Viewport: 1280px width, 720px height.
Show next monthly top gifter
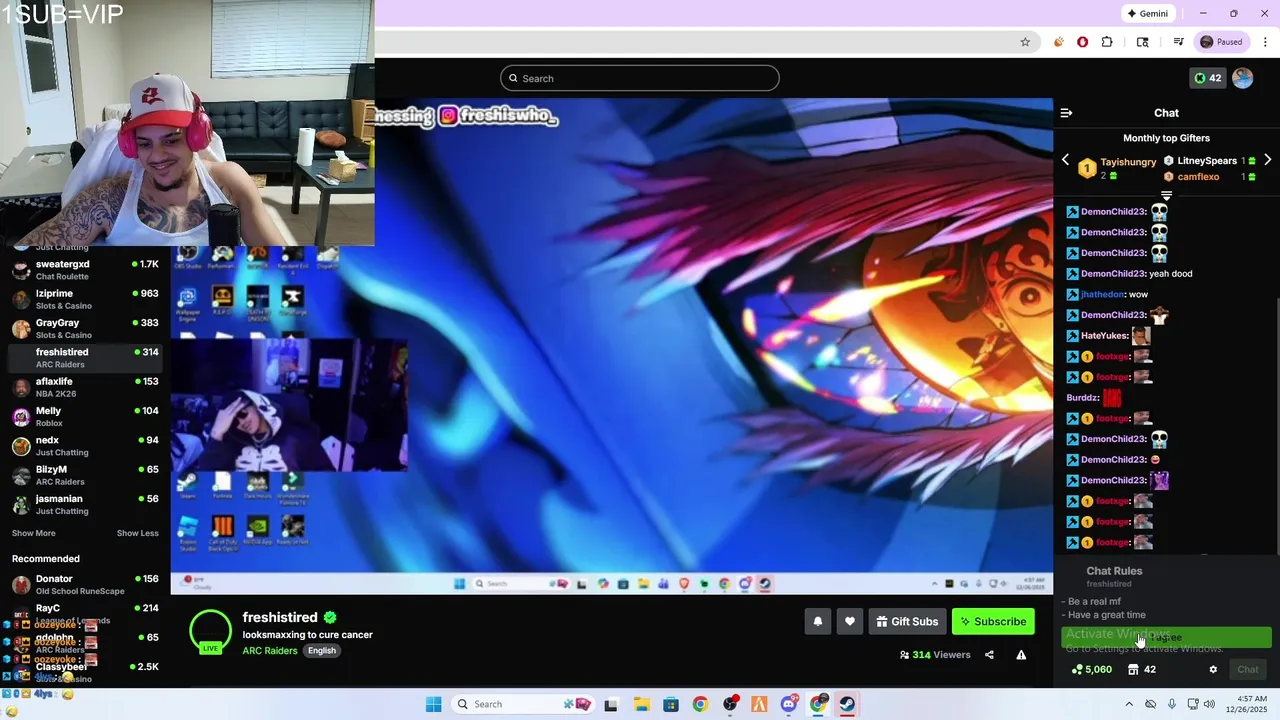pos(1267,160)
